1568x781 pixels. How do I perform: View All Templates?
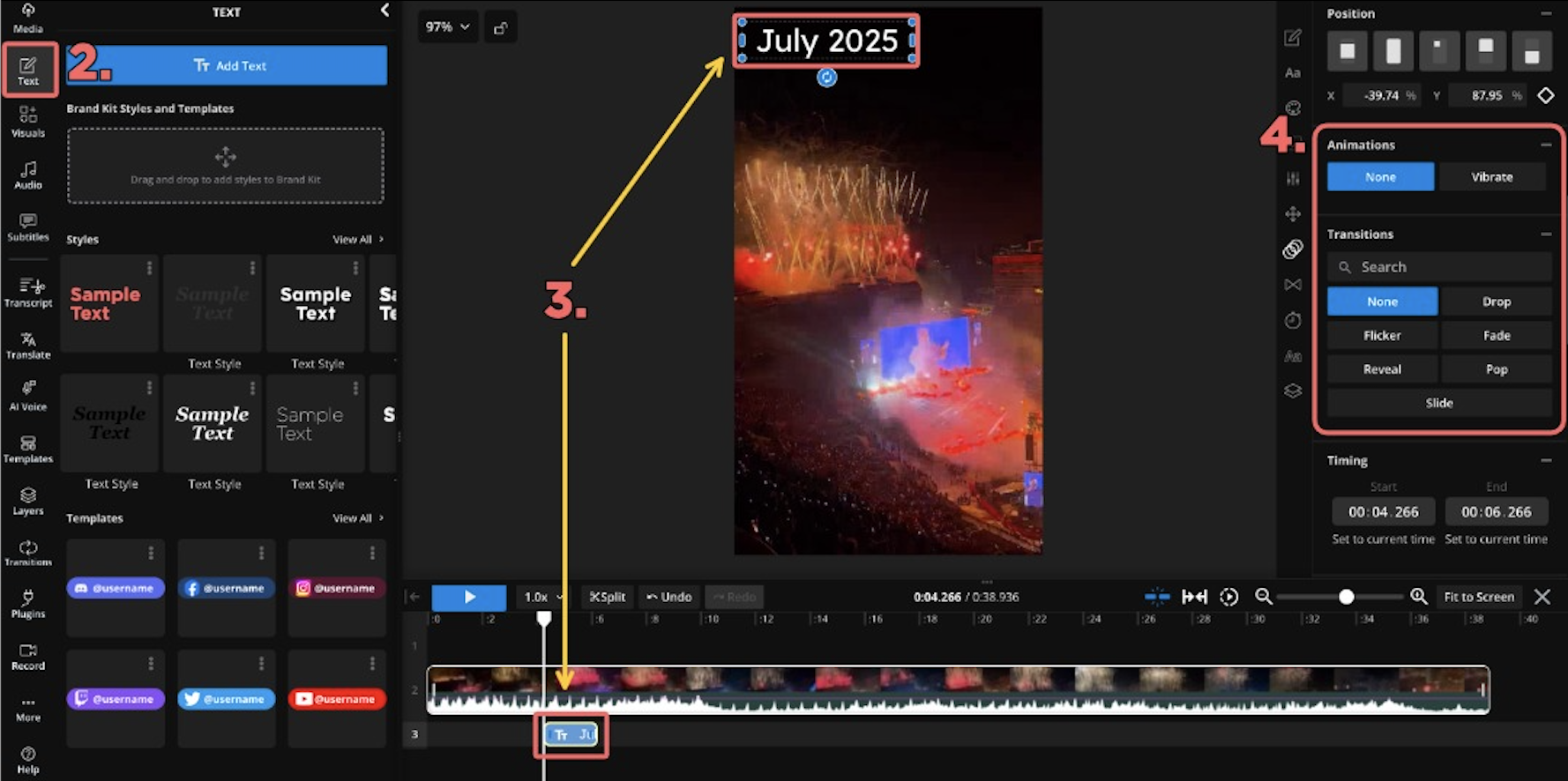(357, 518)
